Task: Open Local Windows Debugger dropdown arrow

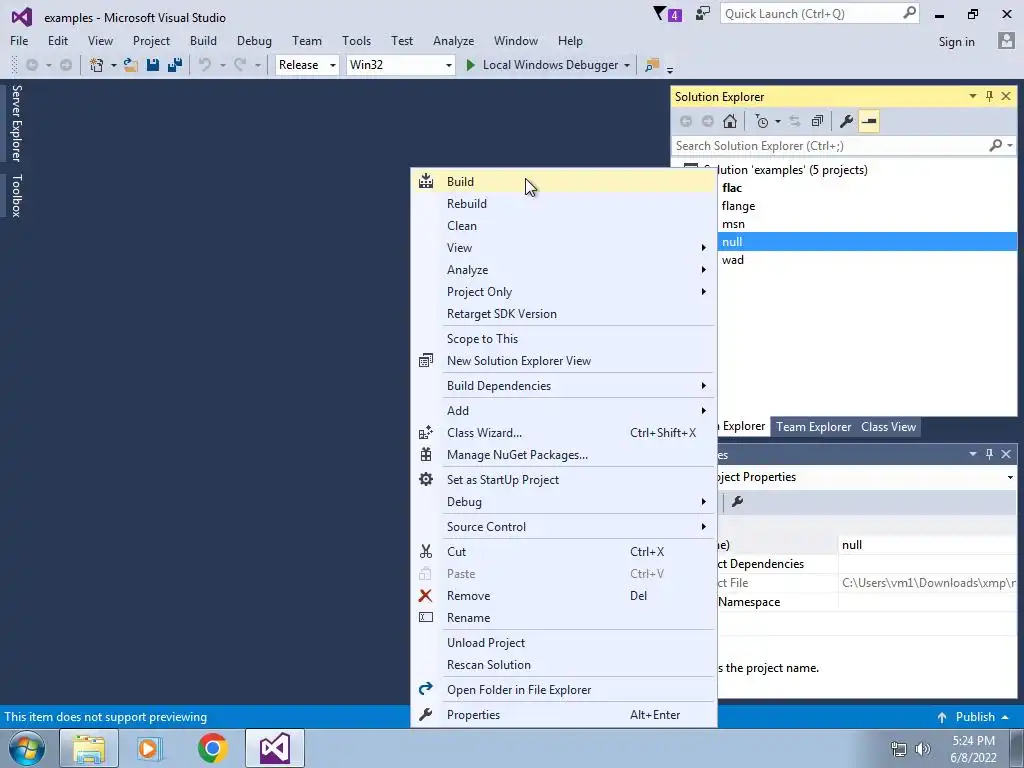Action: (627, 65)
